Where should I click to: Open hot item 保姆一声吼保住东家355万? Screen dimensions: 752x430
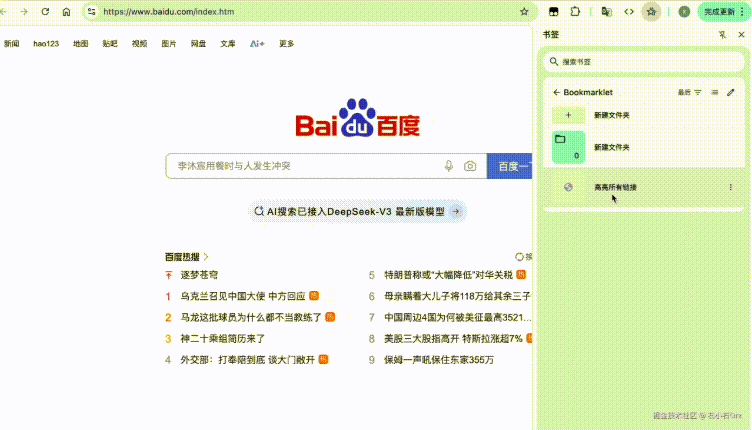[x=439, y=360]
